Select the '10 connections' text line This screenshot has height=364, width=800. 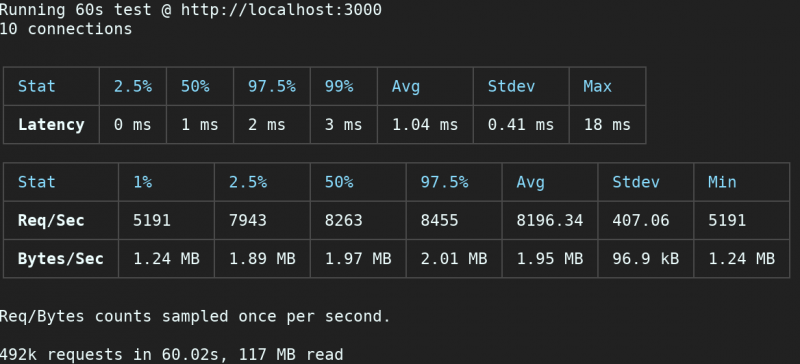[66, 29]
